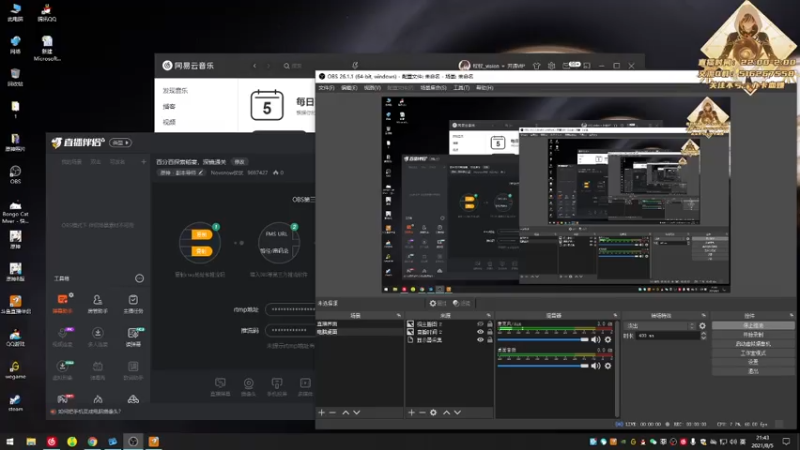Click 退出 in OBS Controls
Screen dimensions: 800x450
[x=753, y=371]
